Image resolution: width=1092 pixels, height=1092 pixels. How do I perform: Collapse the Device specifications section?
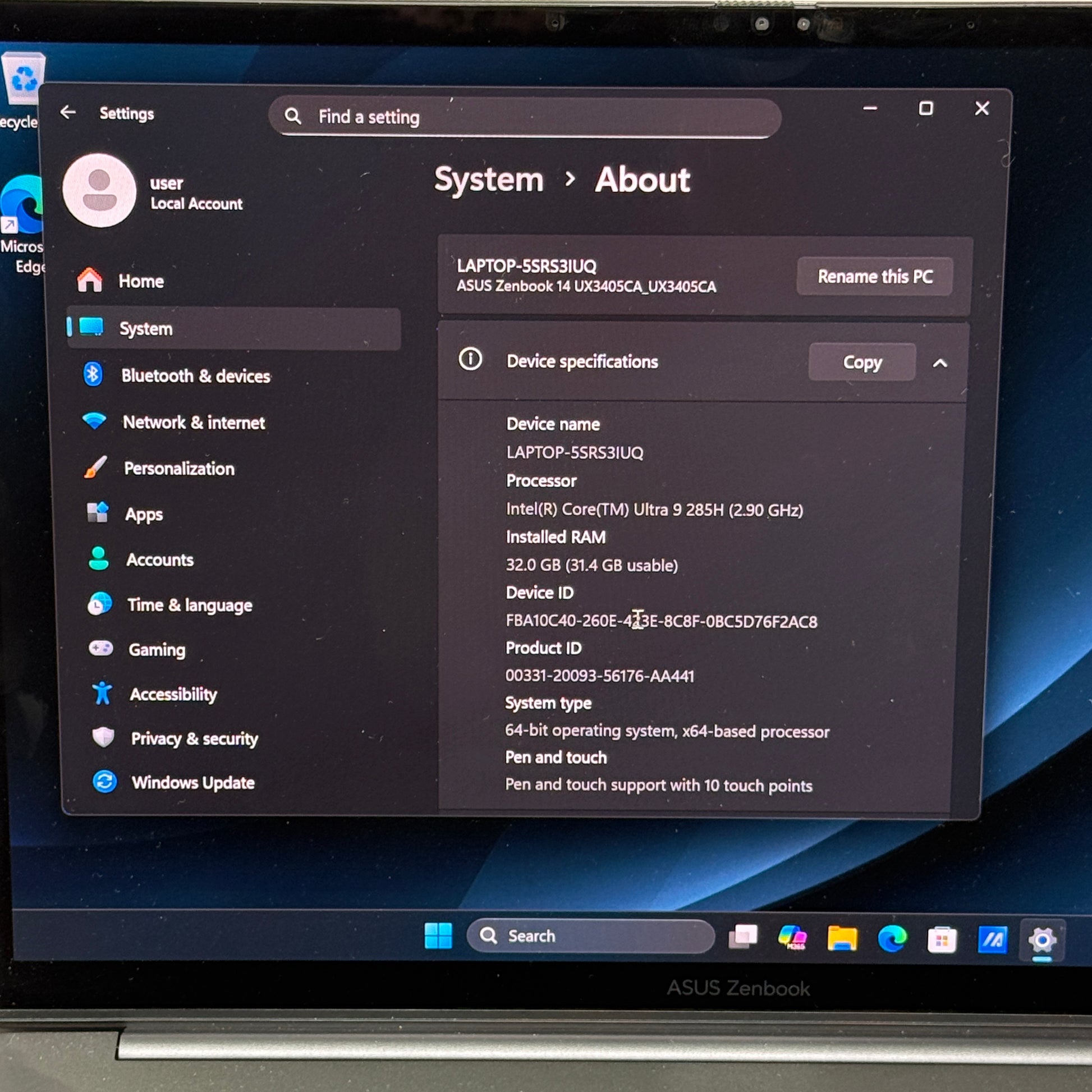point(939,363)
